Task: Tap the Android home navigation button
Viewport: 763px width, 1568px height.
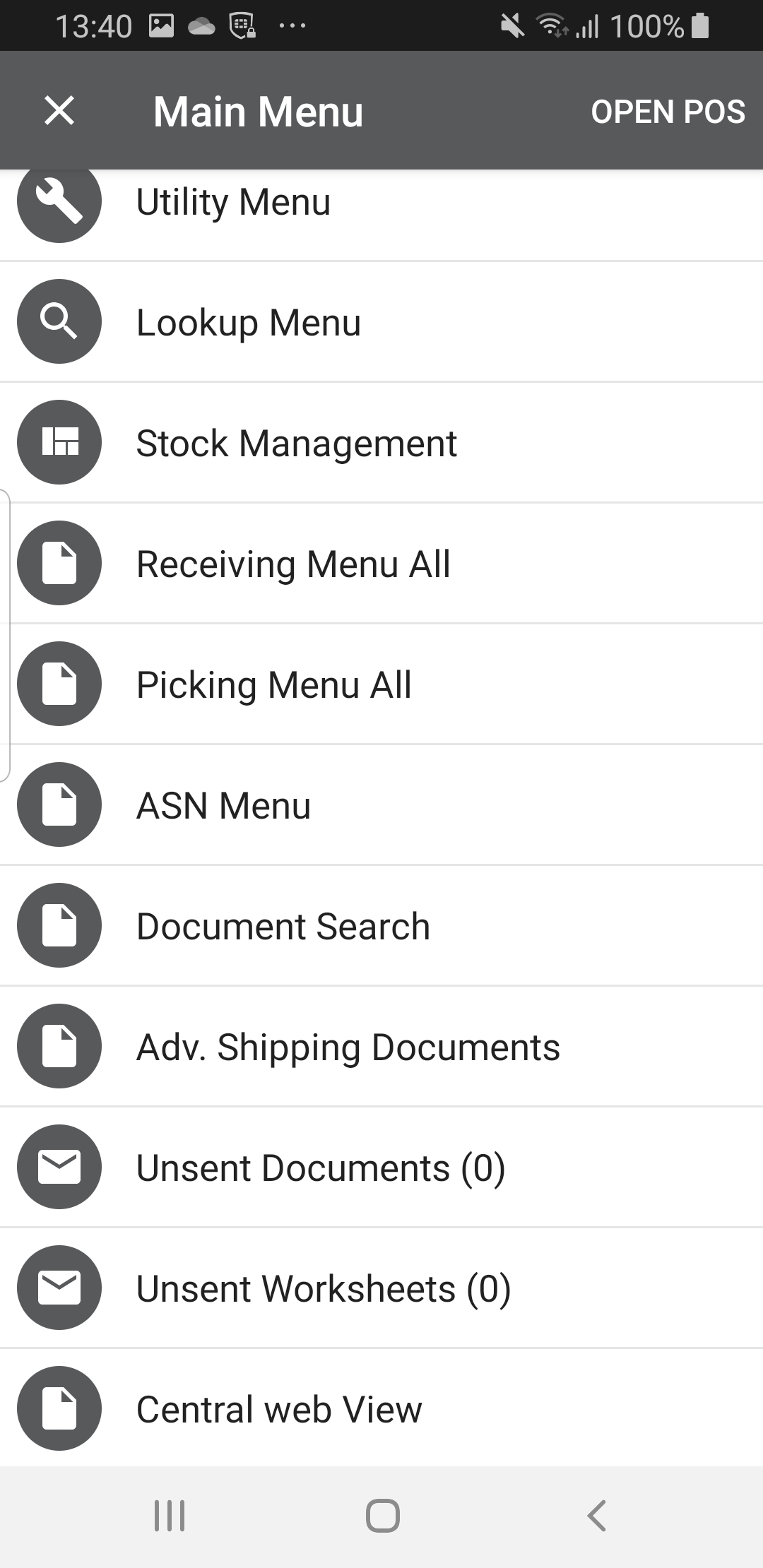Action: tap(382, 1515)
